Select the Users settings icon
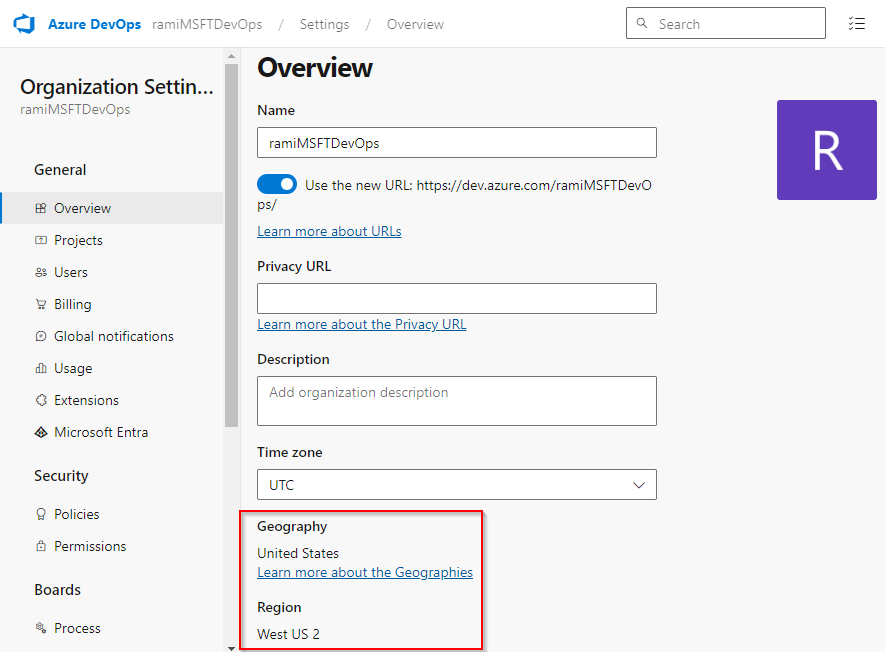This screenshot has height=652, width=885. coord(39,272)
